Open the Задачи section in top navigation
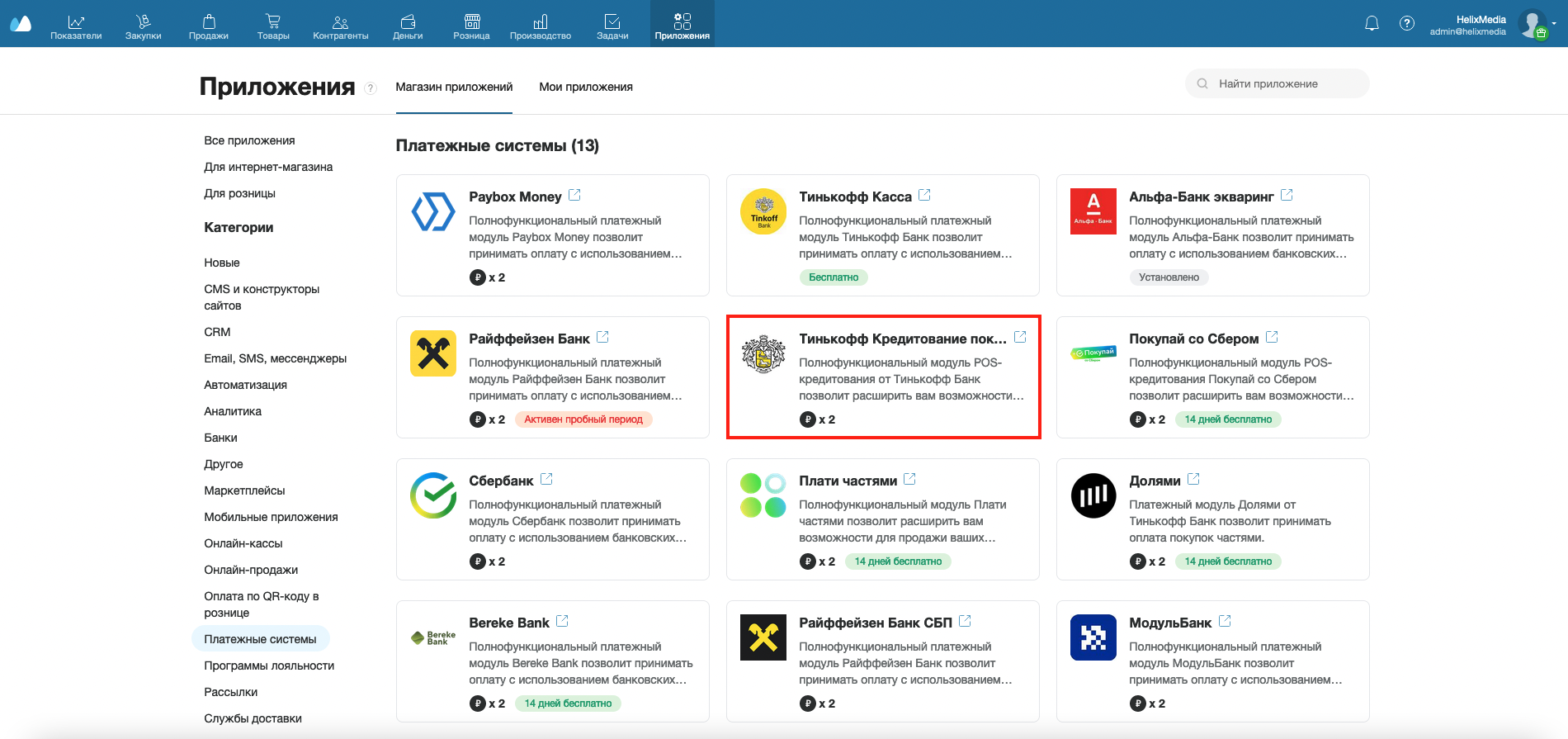 [612, 26]
